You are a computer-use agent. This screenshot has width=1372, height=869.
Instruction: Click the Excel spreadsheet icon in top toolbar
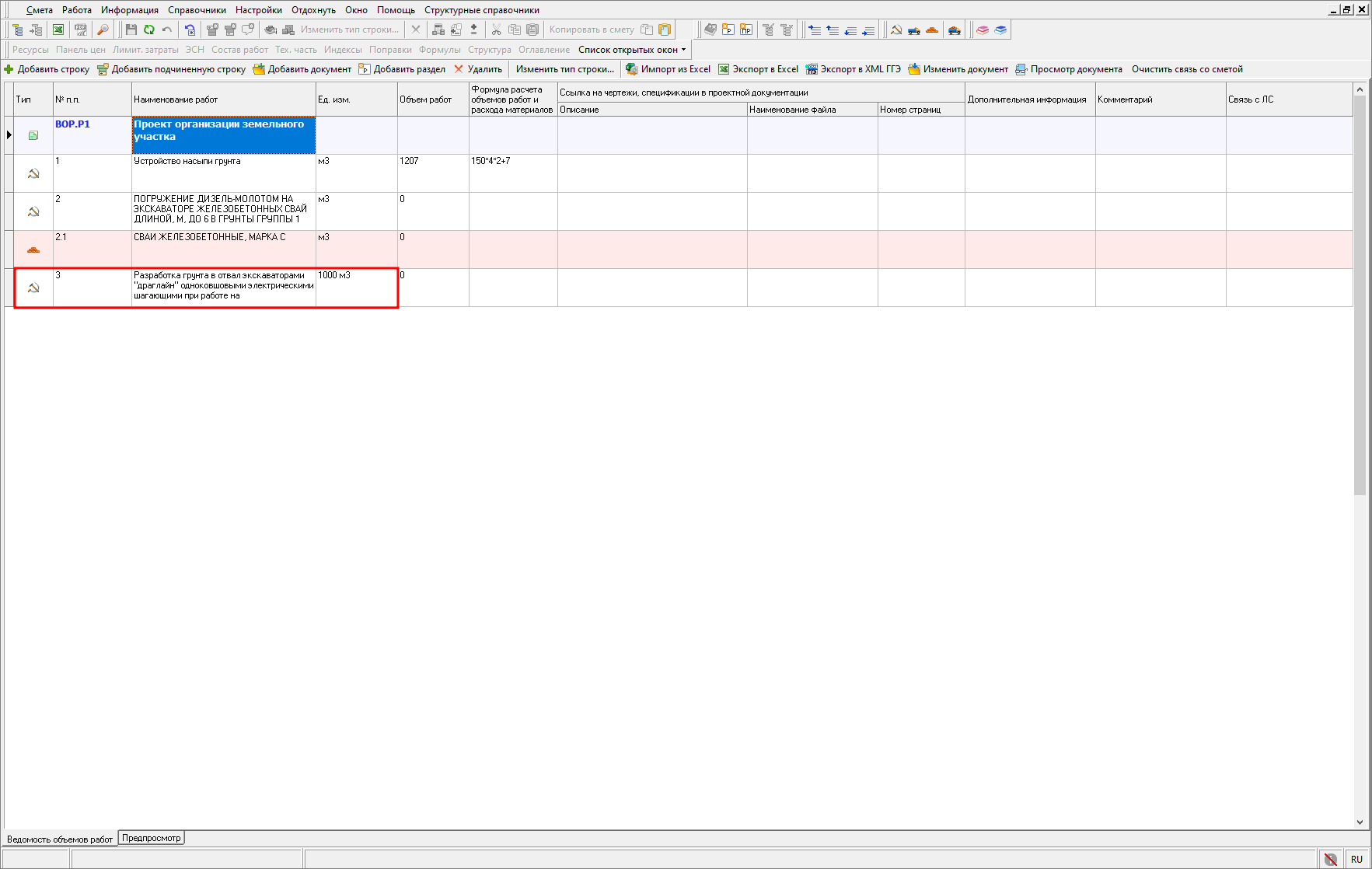[x=58, y=30]
